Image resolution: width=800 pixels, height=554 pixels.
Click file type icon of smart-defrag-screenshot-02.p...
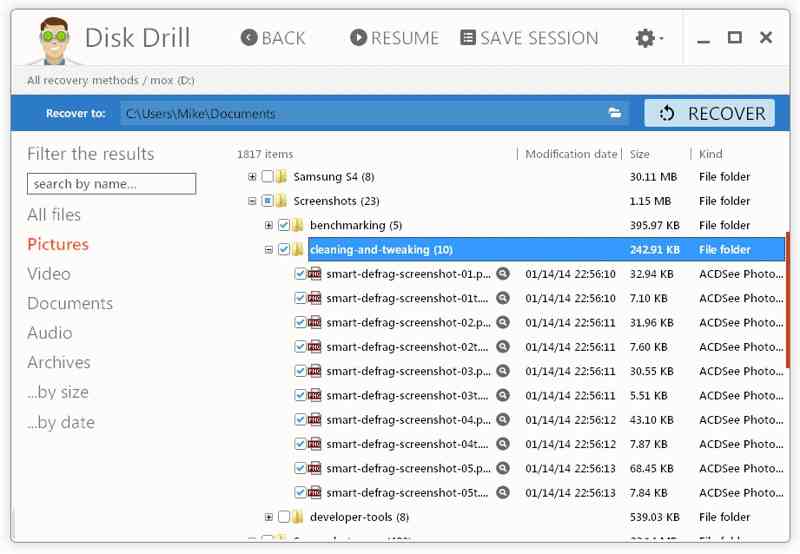coord(315,322)
